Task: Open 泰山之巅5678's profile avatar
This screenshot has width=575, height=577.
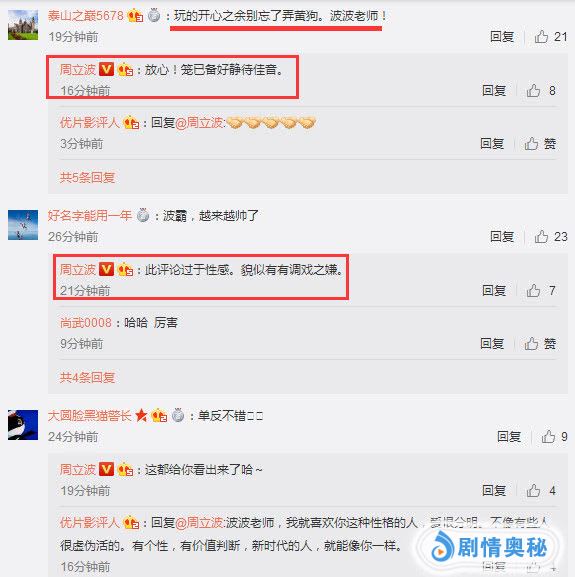Action: tap(23, 25)
